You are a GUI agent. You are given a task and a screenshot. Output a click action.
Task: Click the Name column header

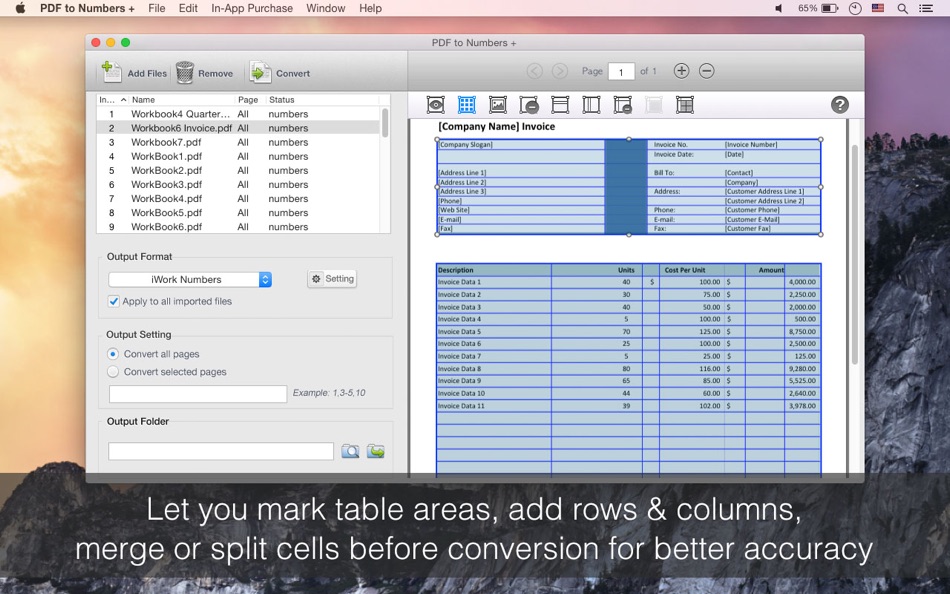tap(182, 99)
